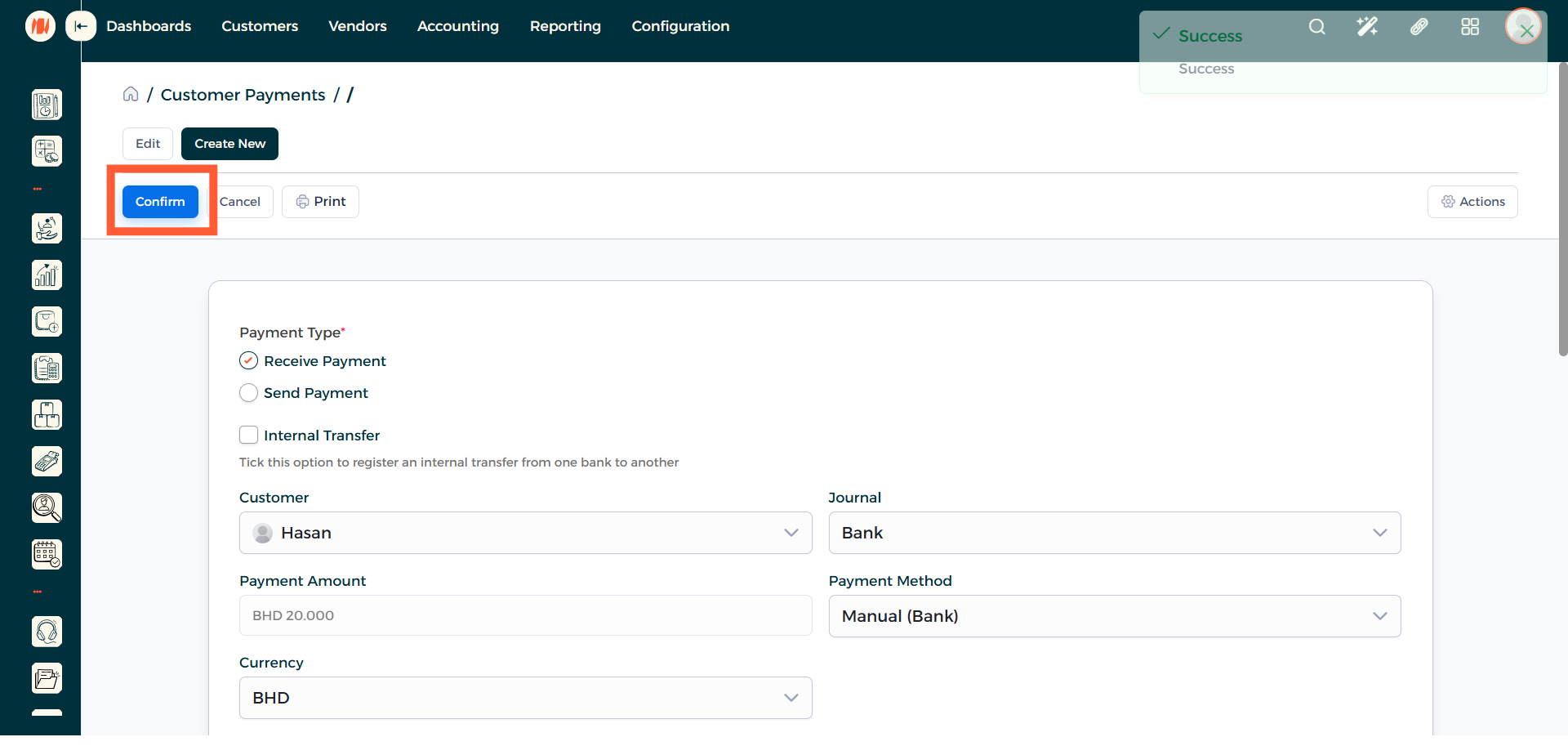Click the home icon in breadcrumb
Screen dimensions: 1568x746
[x=131, y=95]
